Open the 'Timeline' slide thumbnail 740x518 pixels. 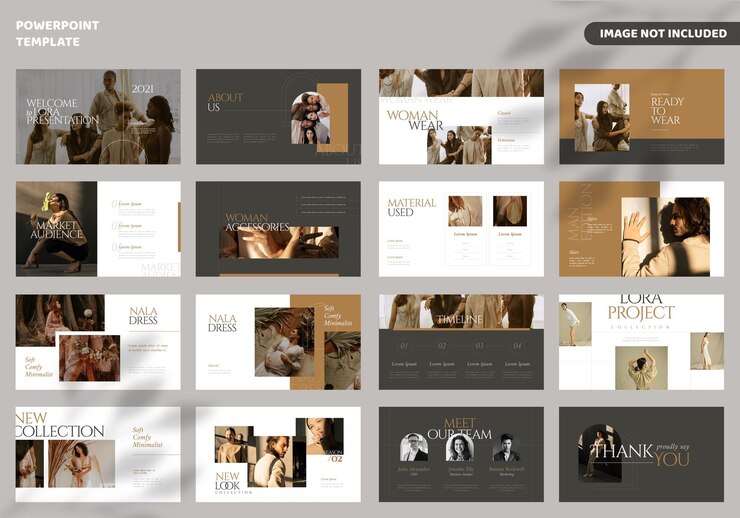(x=461, y=342)
